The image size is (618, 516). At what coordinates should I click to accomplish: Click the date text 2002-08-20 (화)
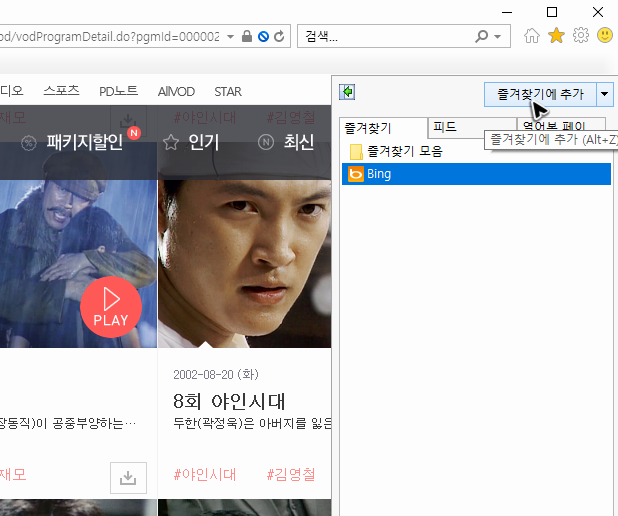click(x=216, y=374)
